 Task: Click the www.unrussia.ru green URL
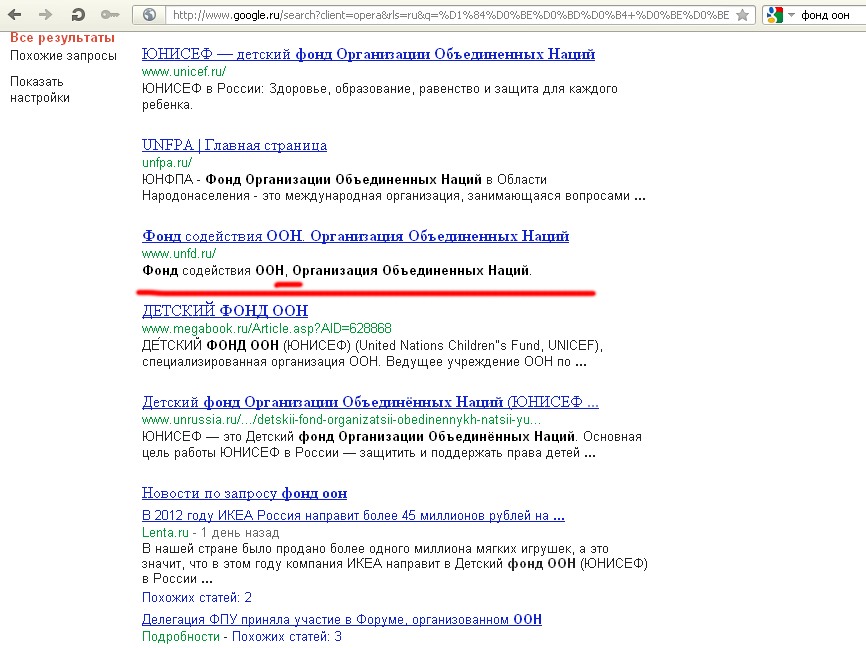click(x=341, y=420)
